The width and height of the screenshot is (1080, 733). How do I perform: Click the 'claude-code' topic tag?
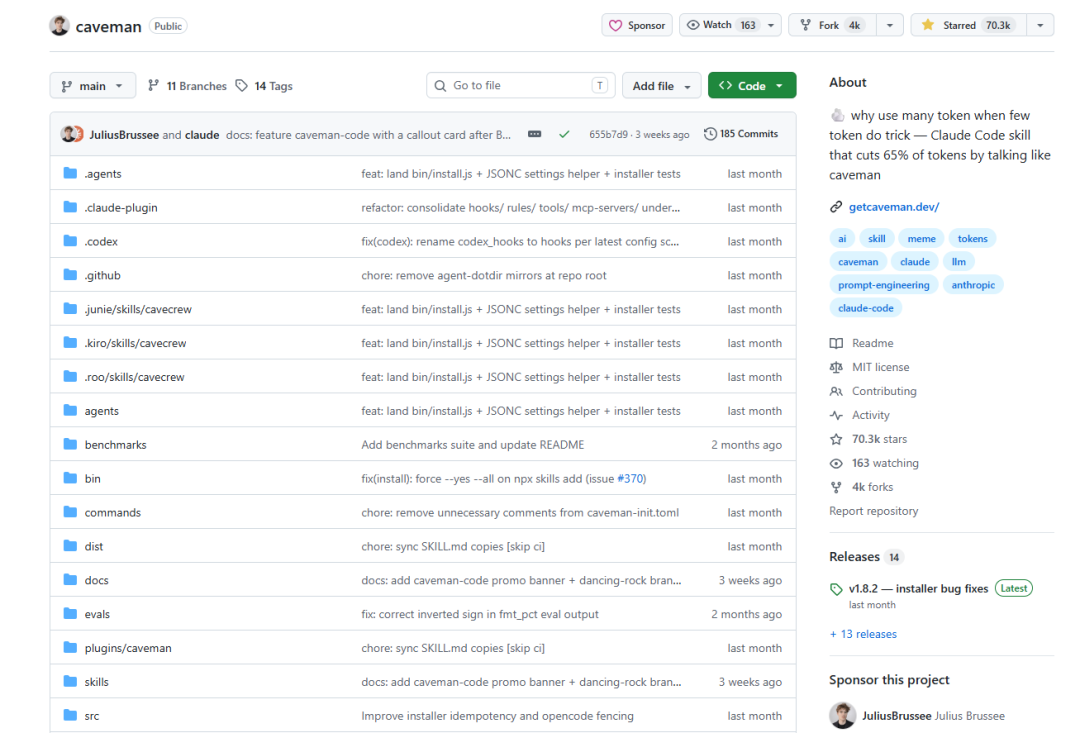pyautogui.click(x=866, y=308)
